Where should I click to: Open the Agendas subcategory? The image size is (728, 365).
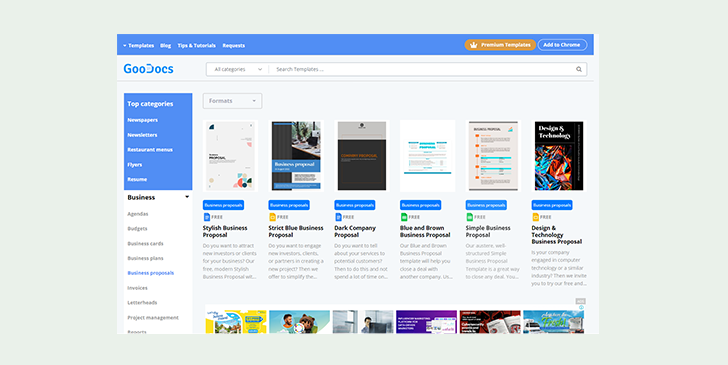tap(138, 214)
